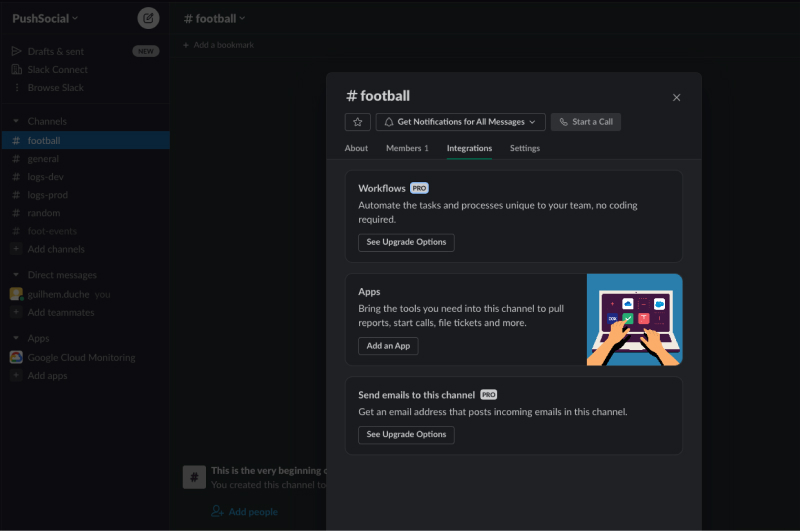The height and width of the screenshot is (531, 800).
Task: Click the Google Cloud Monitoring icon
Action: 16,357
